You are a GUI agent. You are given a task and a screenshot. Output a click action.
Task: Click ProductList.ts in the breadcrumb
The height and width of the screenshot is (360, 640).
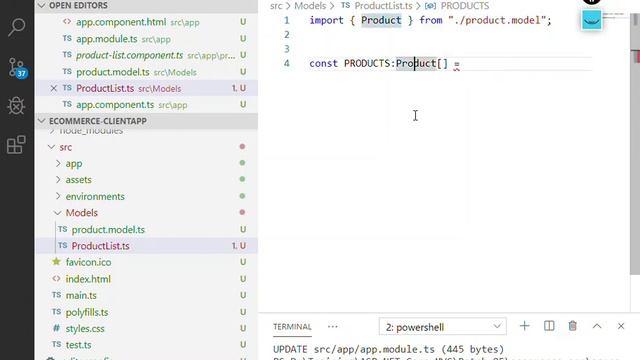click(x=383, y=6)
